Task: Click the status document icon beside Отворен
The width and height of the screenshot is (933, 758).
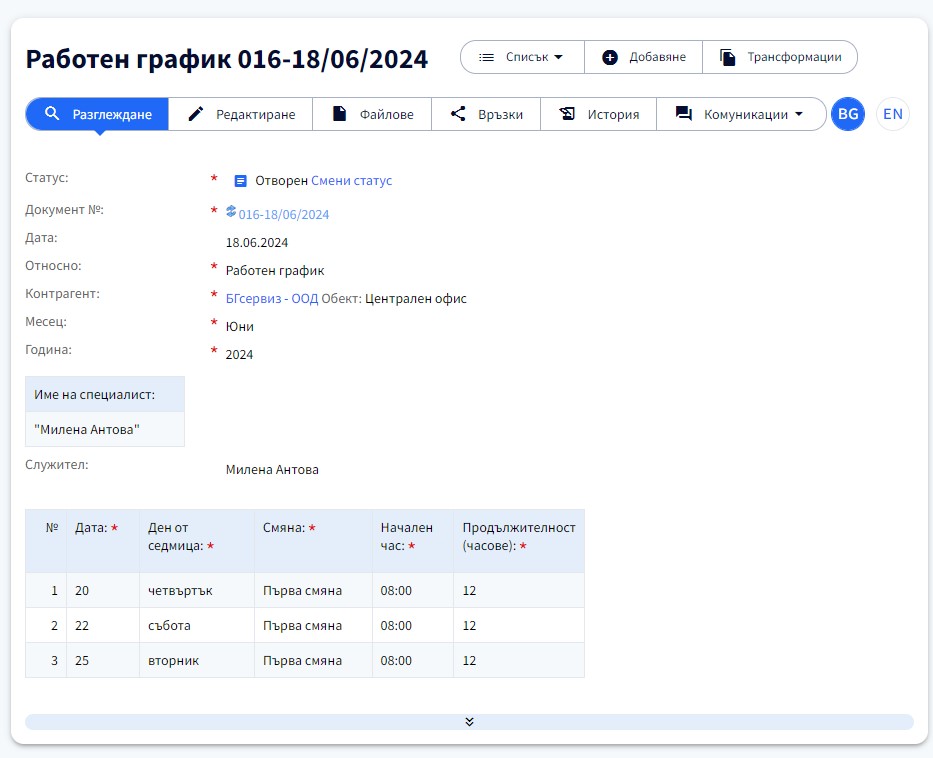Action: pos(240,181)
